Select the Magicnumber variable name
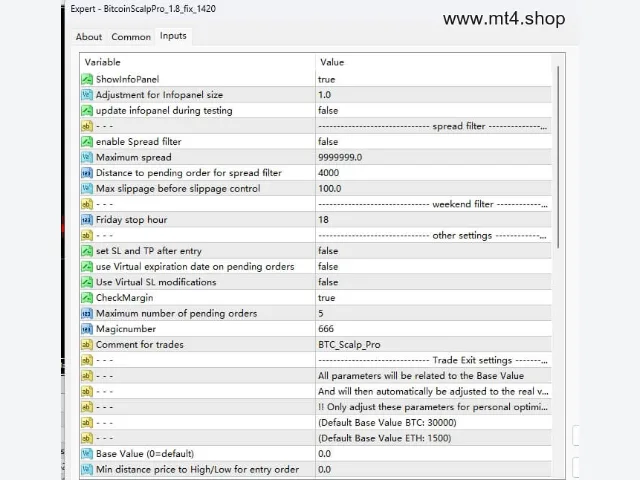Screen dimensions: 640x480 coord(126,329)
